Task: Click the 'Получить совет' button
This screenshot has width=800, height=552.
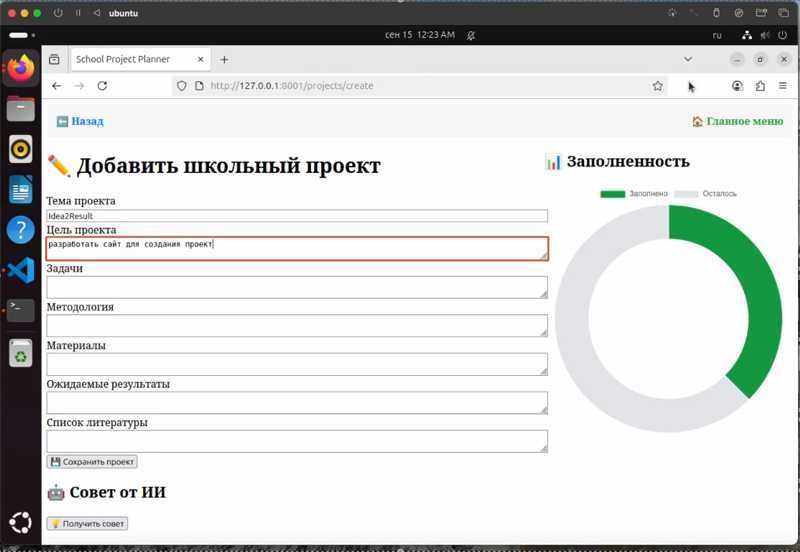Action: coord(88,523)
